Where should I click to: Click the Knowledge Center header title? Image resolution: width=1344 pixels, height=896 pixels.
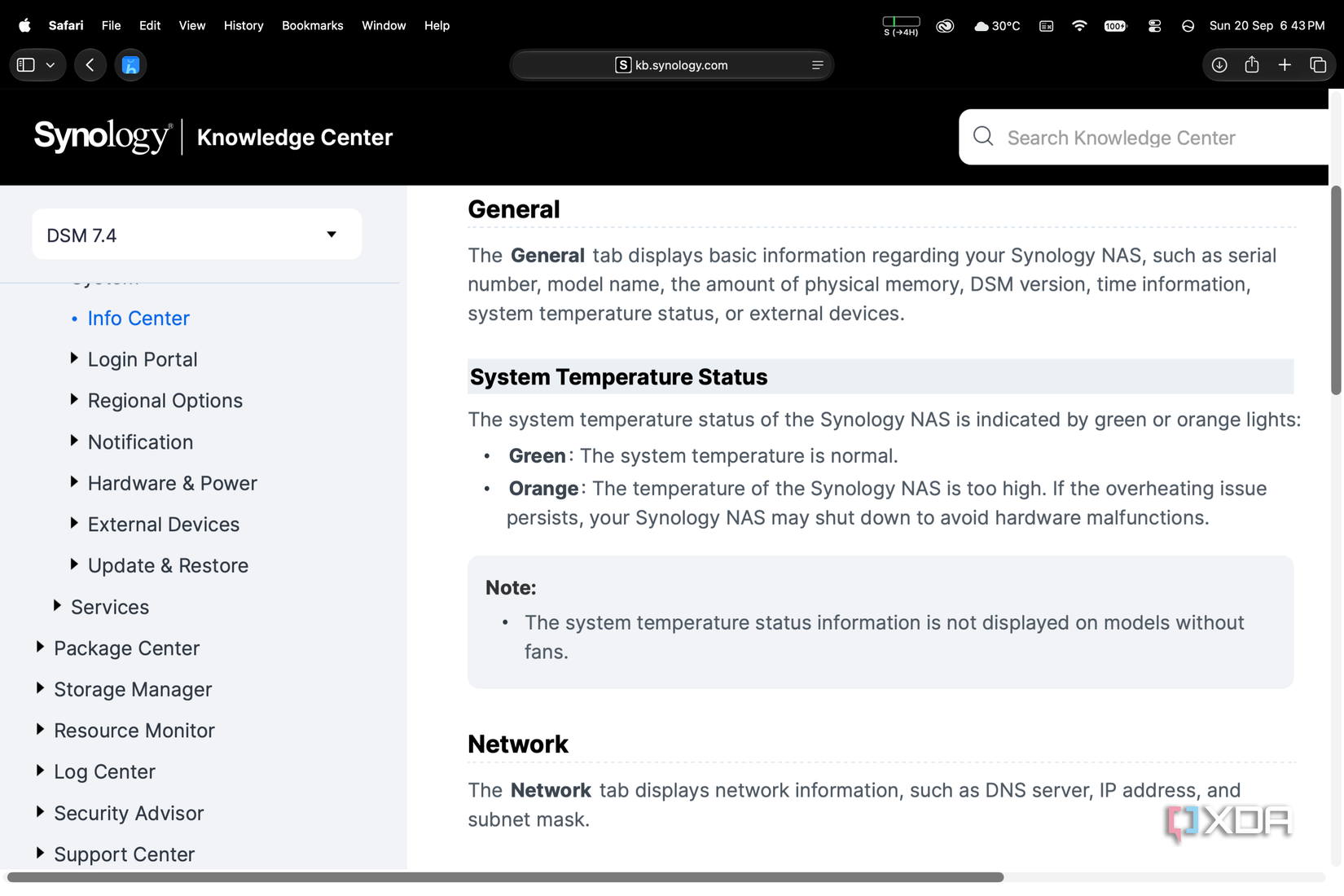pyautogui.click(x=295, y=137)
